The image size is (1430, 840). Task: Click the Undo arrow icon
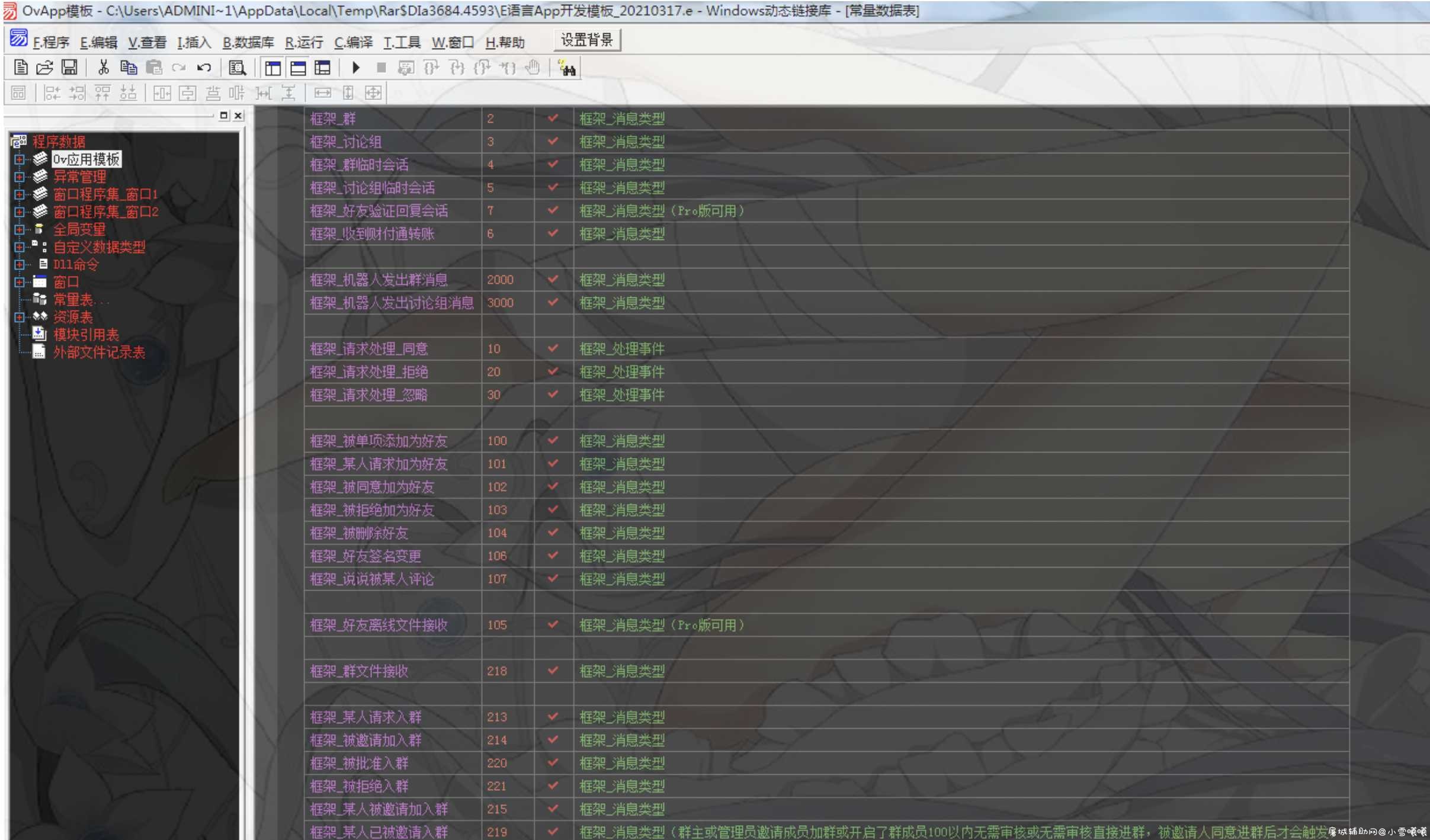pos(204,68)
